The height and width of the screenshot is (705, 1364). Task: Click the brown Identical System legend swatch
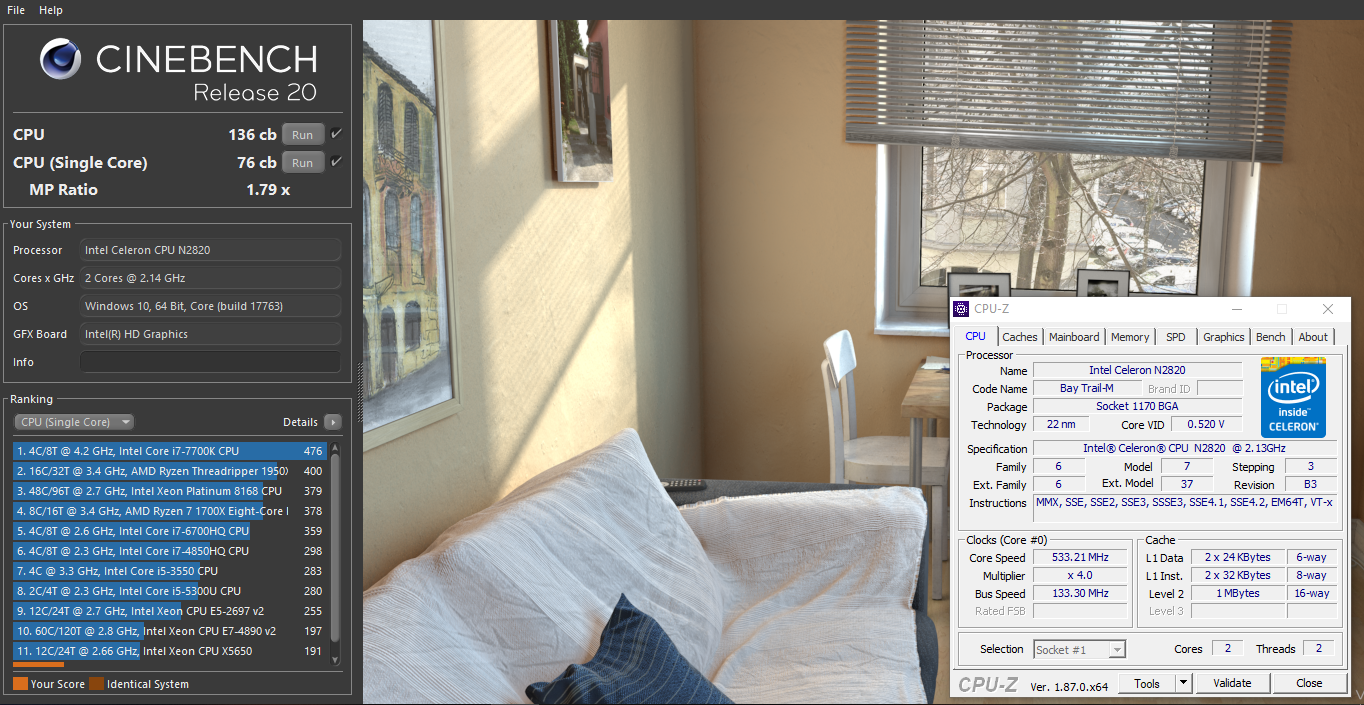click(x=96, y=684)
